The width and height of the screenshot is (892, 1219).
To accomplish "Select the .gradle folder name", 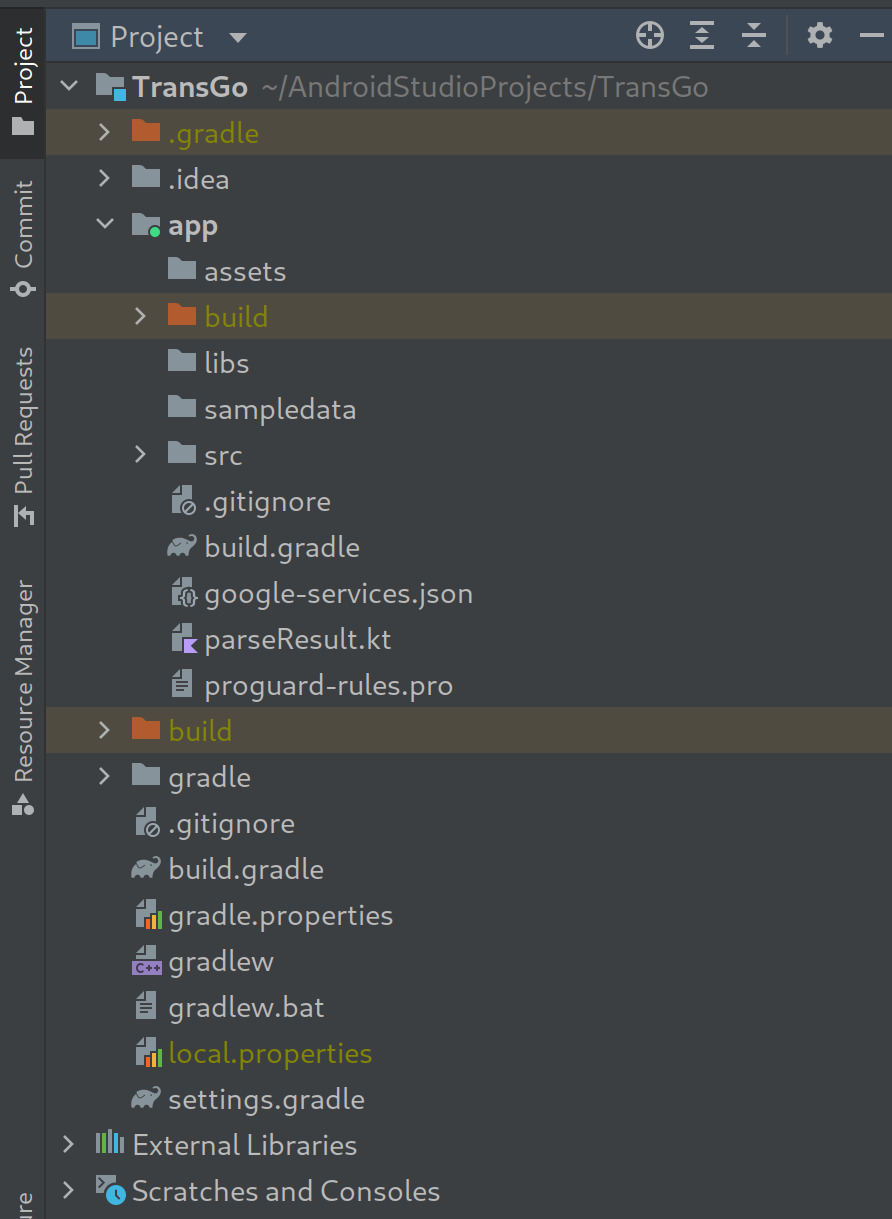I will pos(214,133).
